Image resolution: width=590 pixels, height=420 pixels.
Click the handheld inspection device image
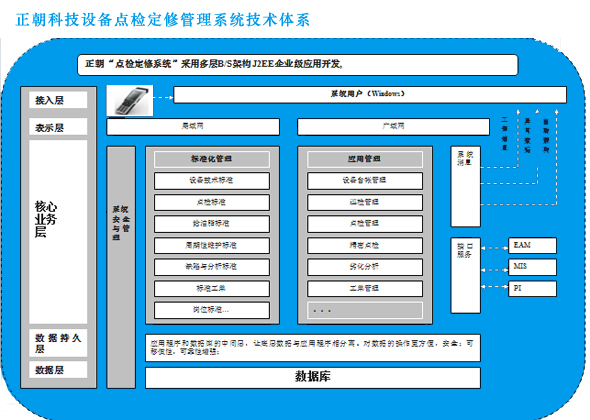point(130,100)
